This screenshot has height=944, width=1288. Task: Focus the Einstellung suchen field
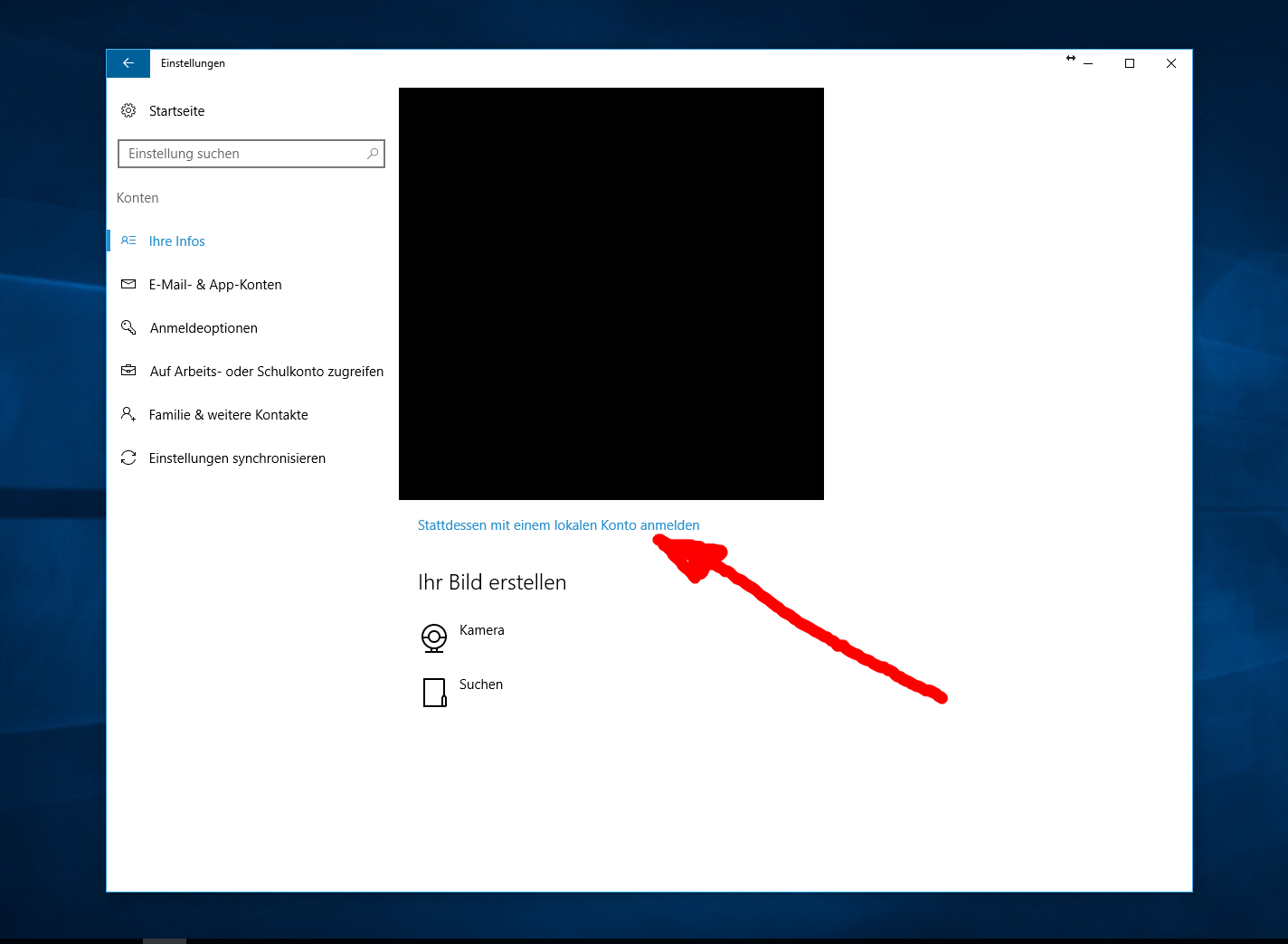click(x=251, y=154)
